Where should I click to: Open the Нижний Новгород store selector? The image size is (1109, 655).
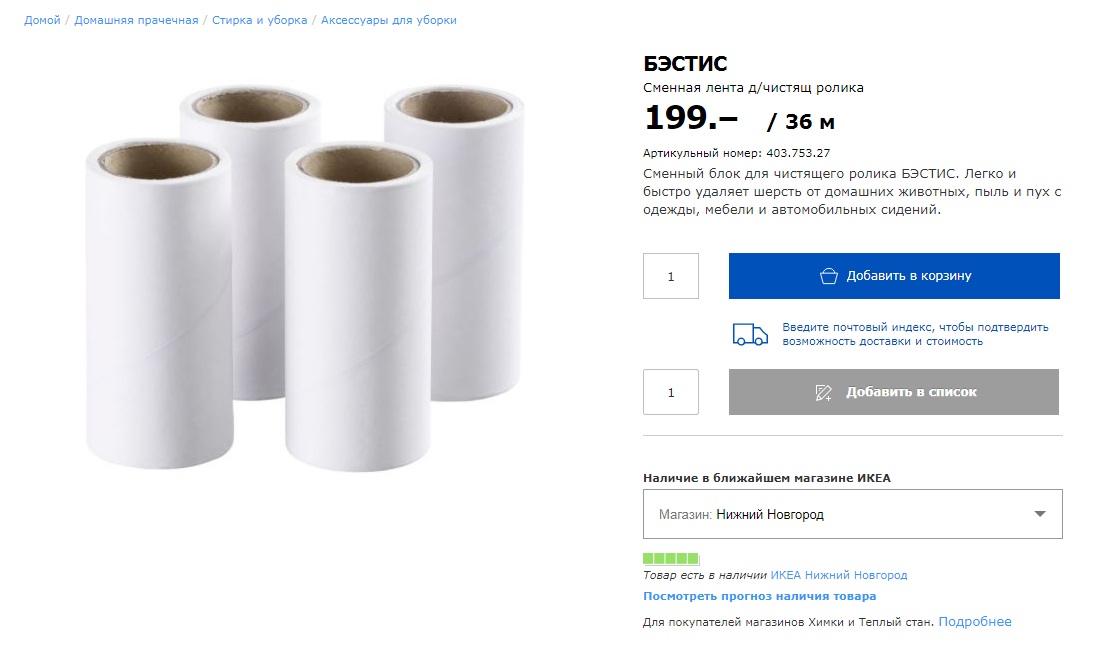[851, 514]
